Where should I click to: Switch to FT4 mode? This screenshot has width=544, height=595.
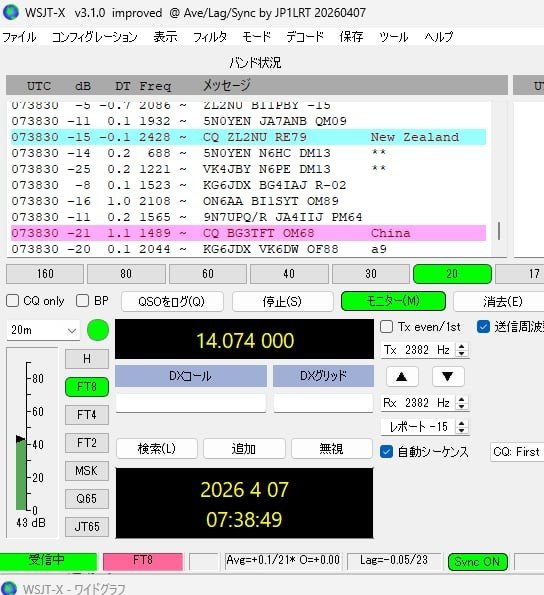[87, 415]
